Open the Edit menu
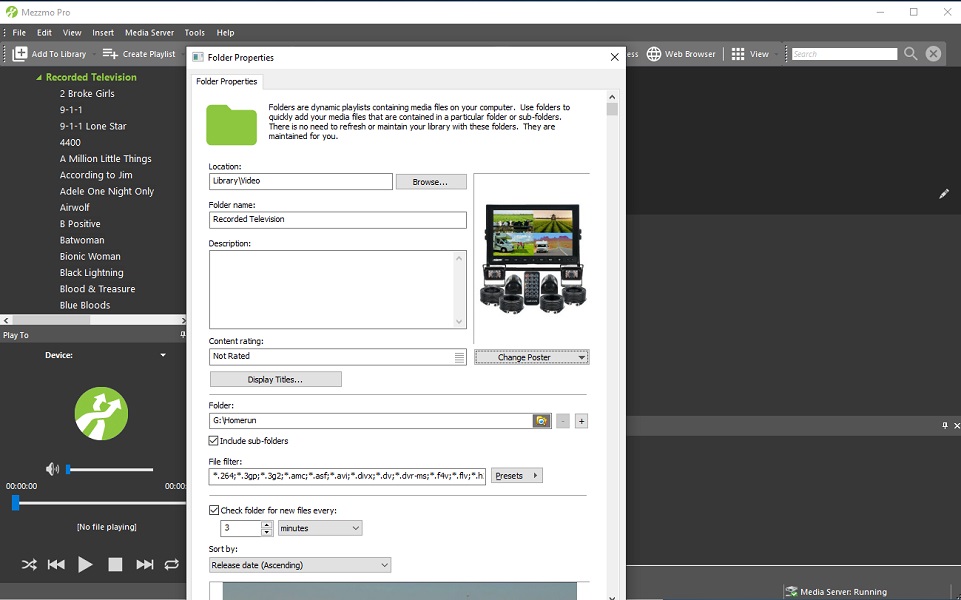Screen dimensions: 961x600 (44, 32)
